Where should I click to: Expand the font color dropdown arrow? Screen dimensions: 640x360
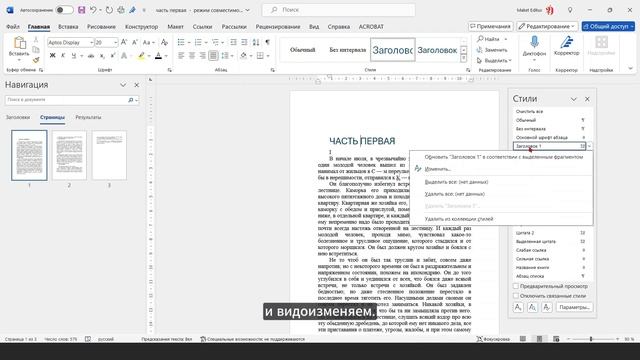[x=166, y=56]
